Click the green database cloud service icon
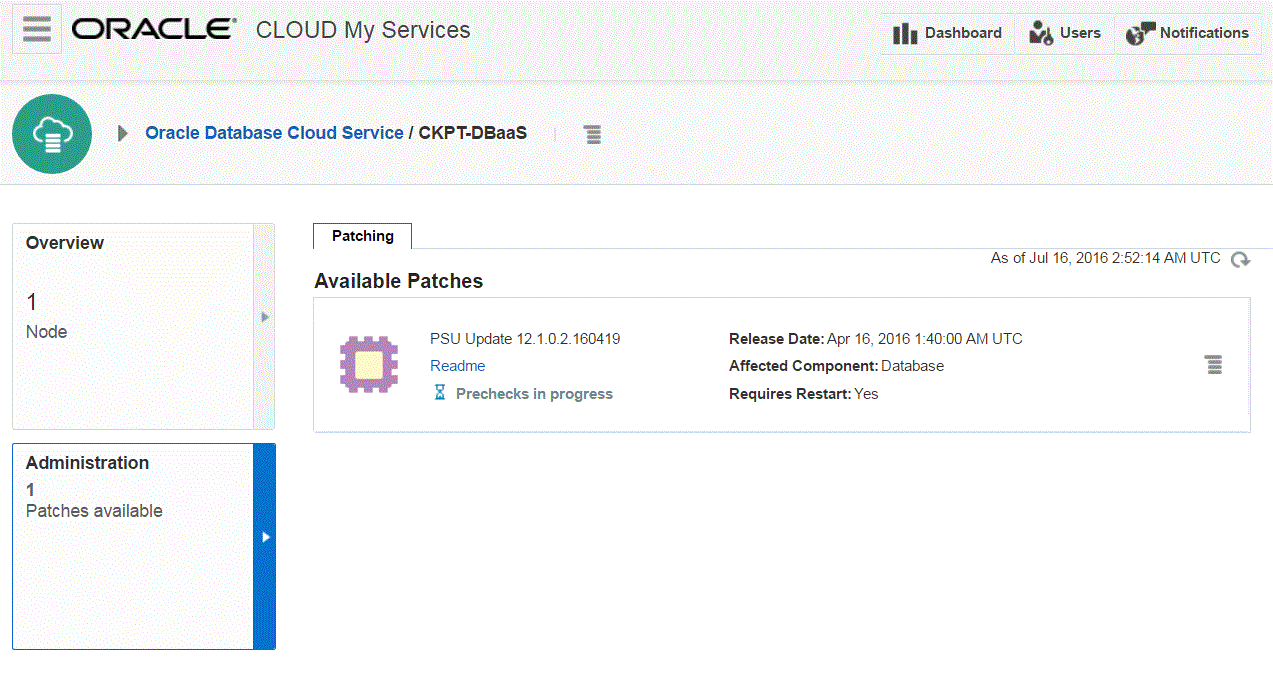 pos(52,134)
